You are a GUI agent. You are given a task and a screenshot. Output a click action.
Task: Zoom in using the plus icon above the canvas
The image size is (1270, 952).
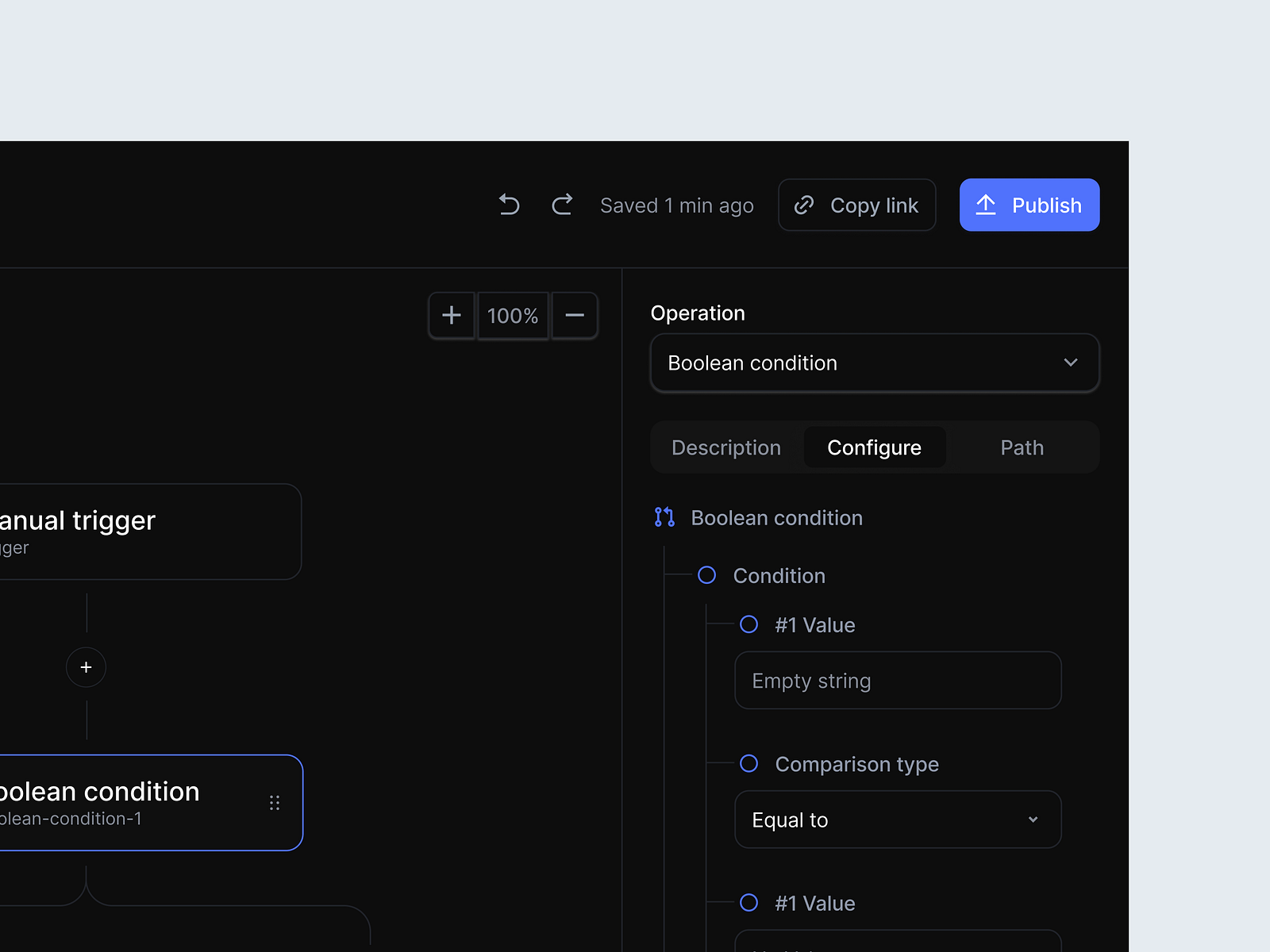click(x=451, y=315)
